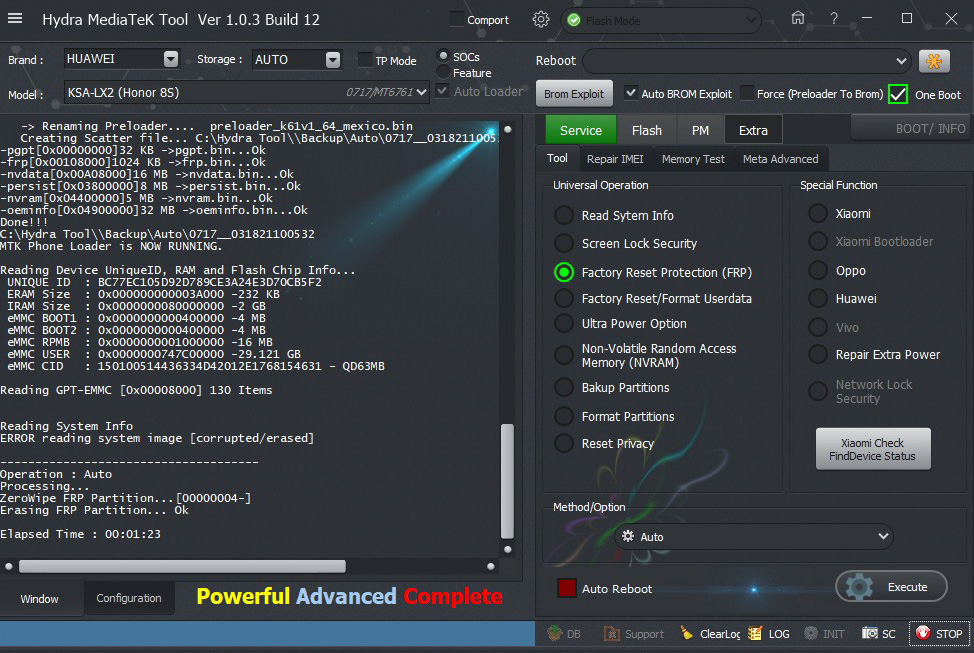Toggle the Auto BROM Exploit checkbox
The width and height of the screenshot is (974, 653).
(631, 93)
